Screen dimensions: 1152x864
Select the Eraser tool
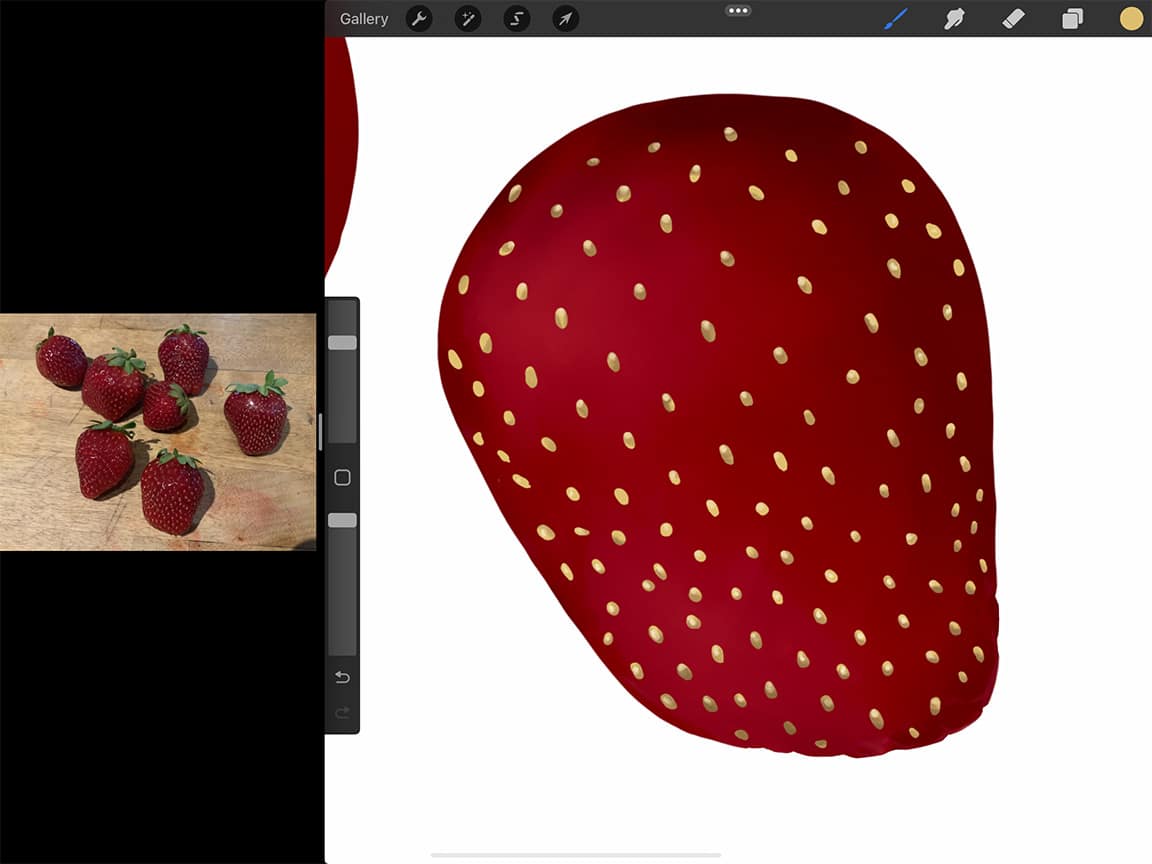pyautogui.click(x=1013, y=18)
